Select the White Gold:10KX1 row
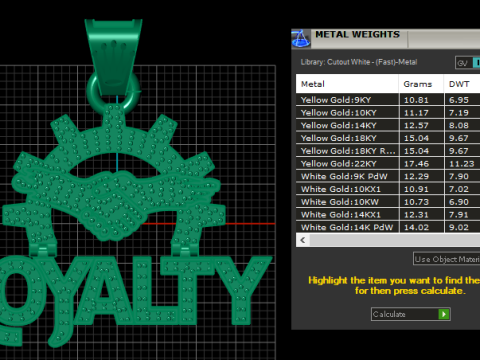 tap(388, 189)
